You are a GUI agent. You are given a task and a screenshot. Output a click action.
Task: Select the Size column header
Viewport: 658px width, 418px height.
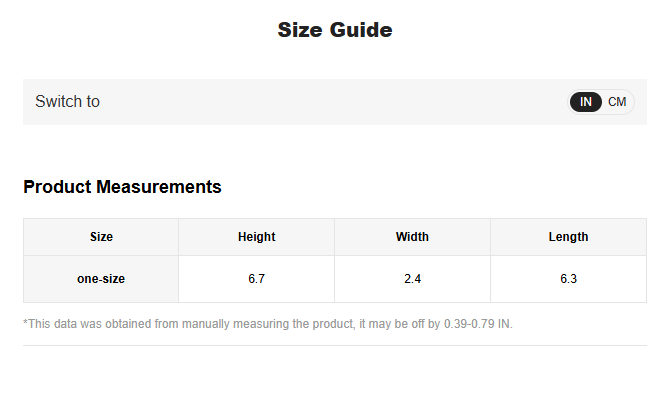click(x=101, y=237)
